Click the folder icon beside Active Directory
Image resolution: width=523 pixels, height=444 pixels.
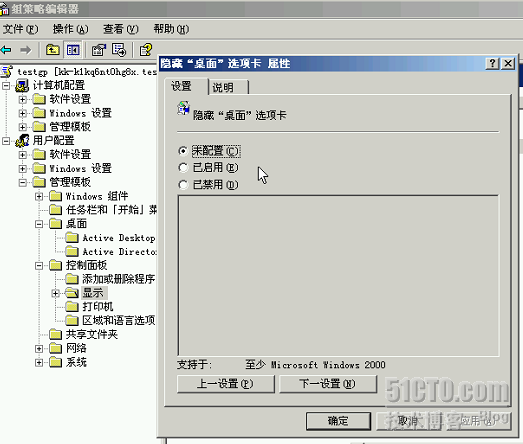(x=72, y=251)
